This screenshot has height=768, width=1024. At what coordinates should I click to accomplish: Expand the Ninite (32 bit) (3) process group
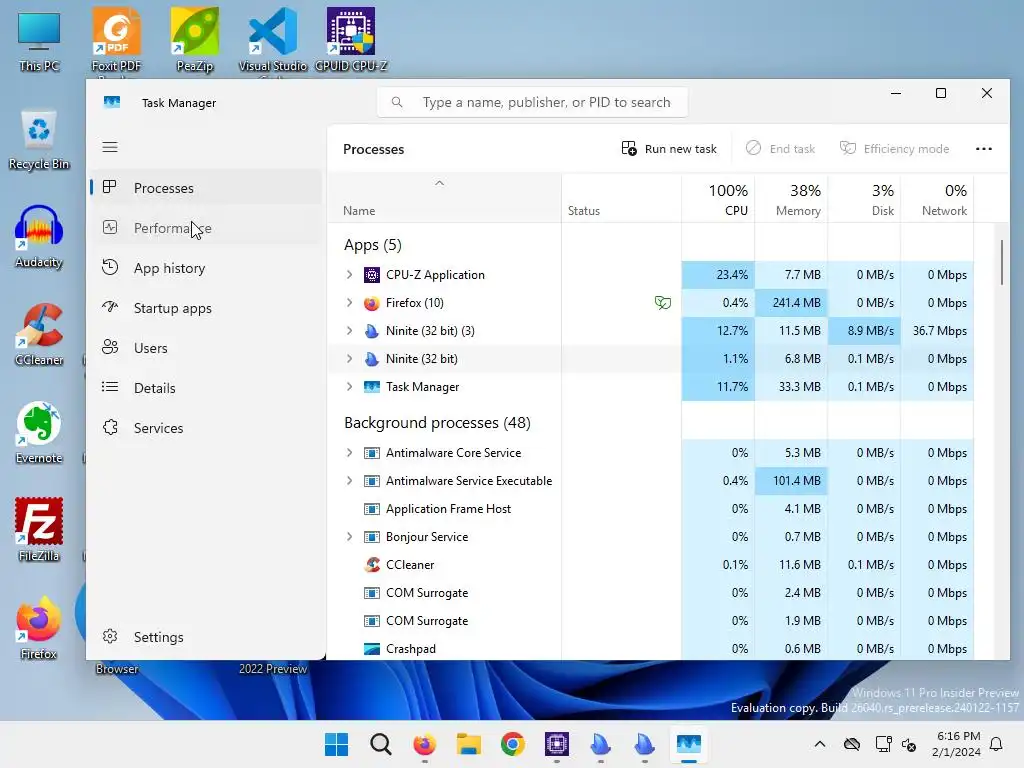click(x=349, y=331)
